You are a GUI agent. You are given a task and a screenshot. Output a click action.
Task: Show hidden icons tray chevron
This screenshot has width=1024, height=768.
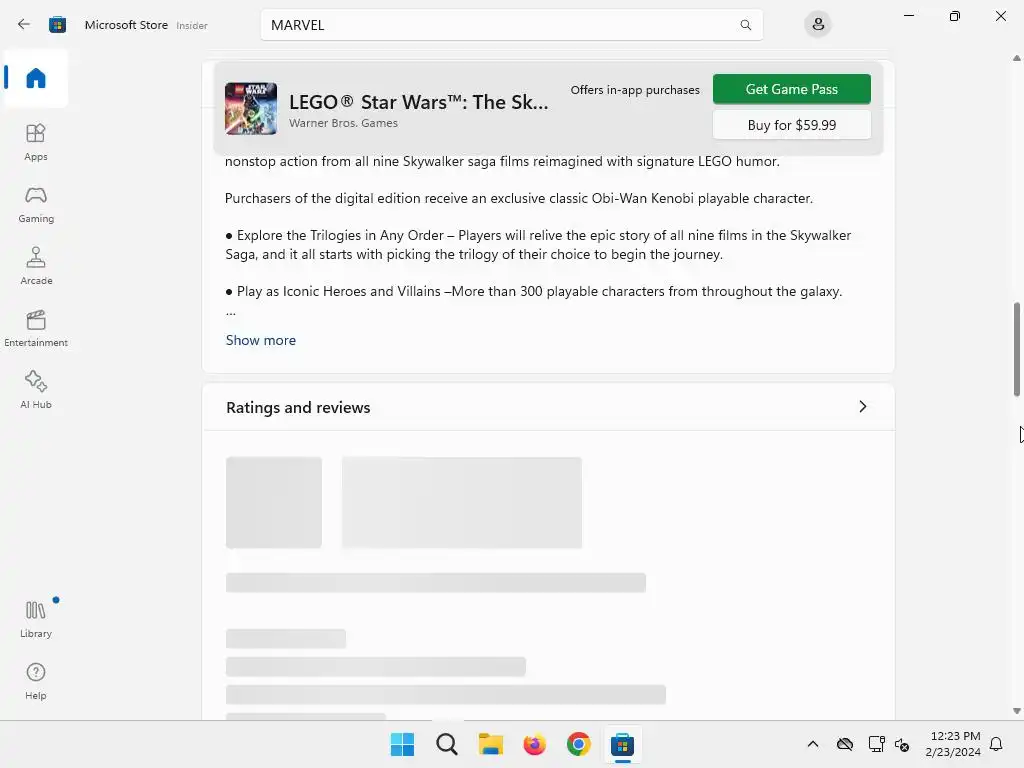(812, 744)
